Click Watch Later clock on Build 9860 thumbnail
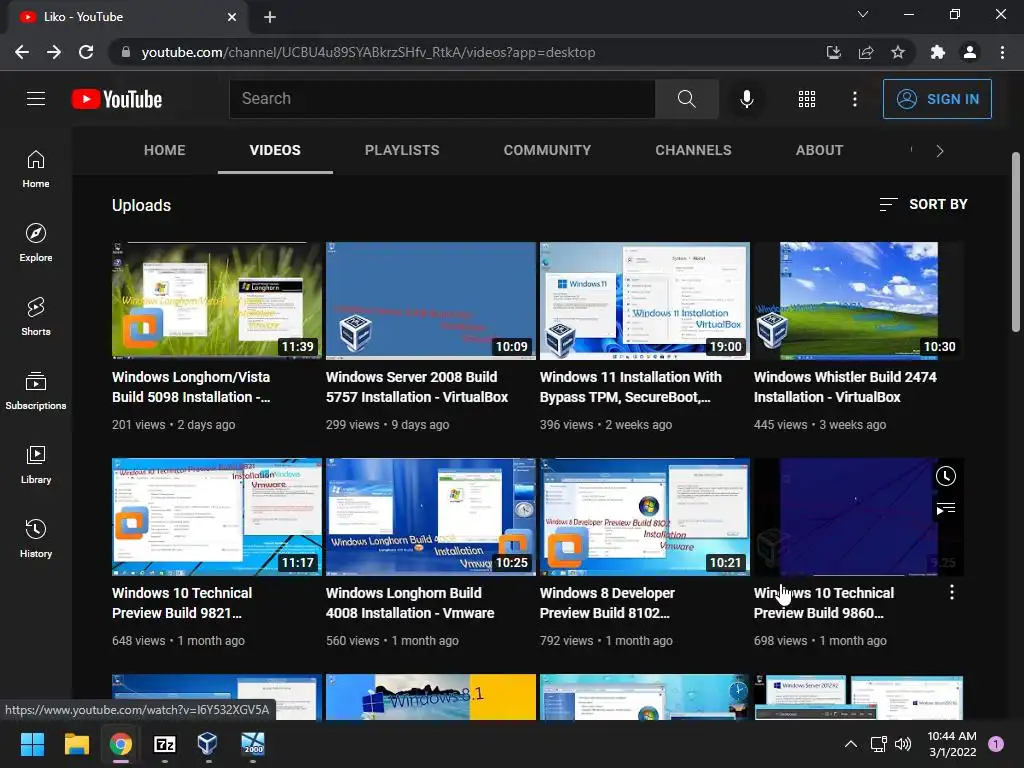The height and width of the screenshot is (768, 1024). (x=946, y=476)
